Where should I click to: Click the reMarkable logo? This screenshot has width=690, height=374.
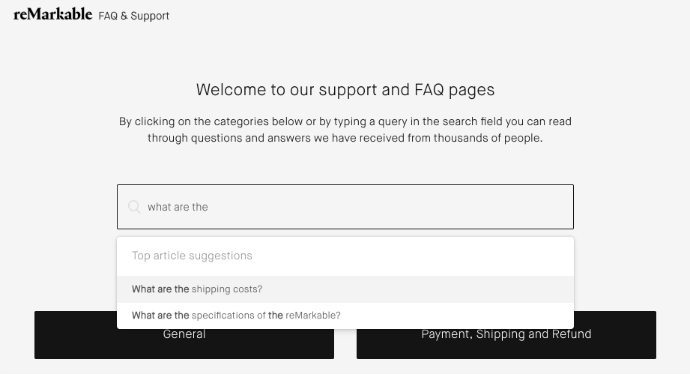tap(53, 14)
